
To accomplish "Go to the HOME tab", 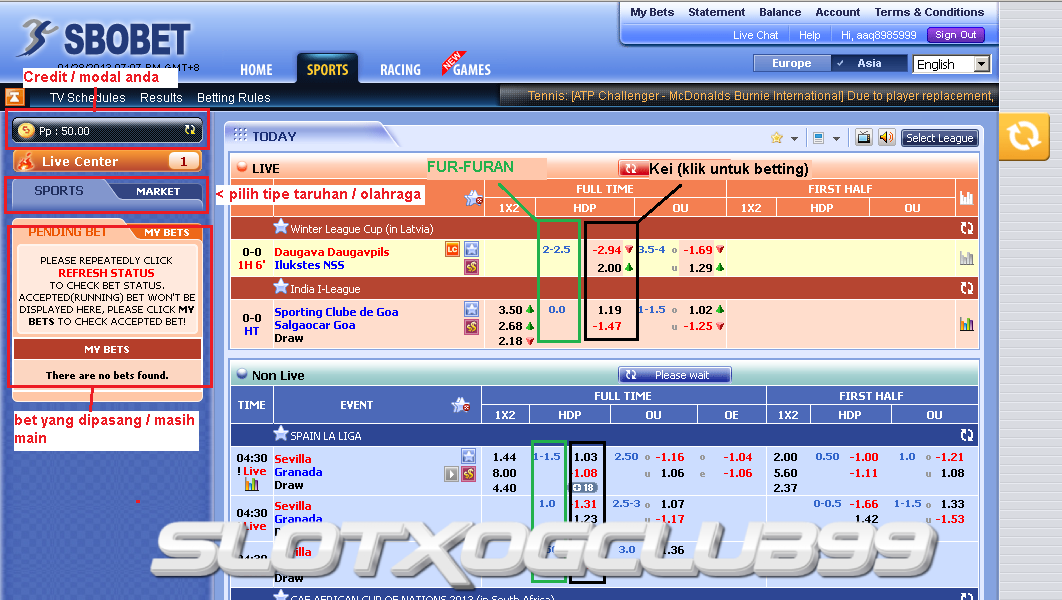I will tap(256, 70).
